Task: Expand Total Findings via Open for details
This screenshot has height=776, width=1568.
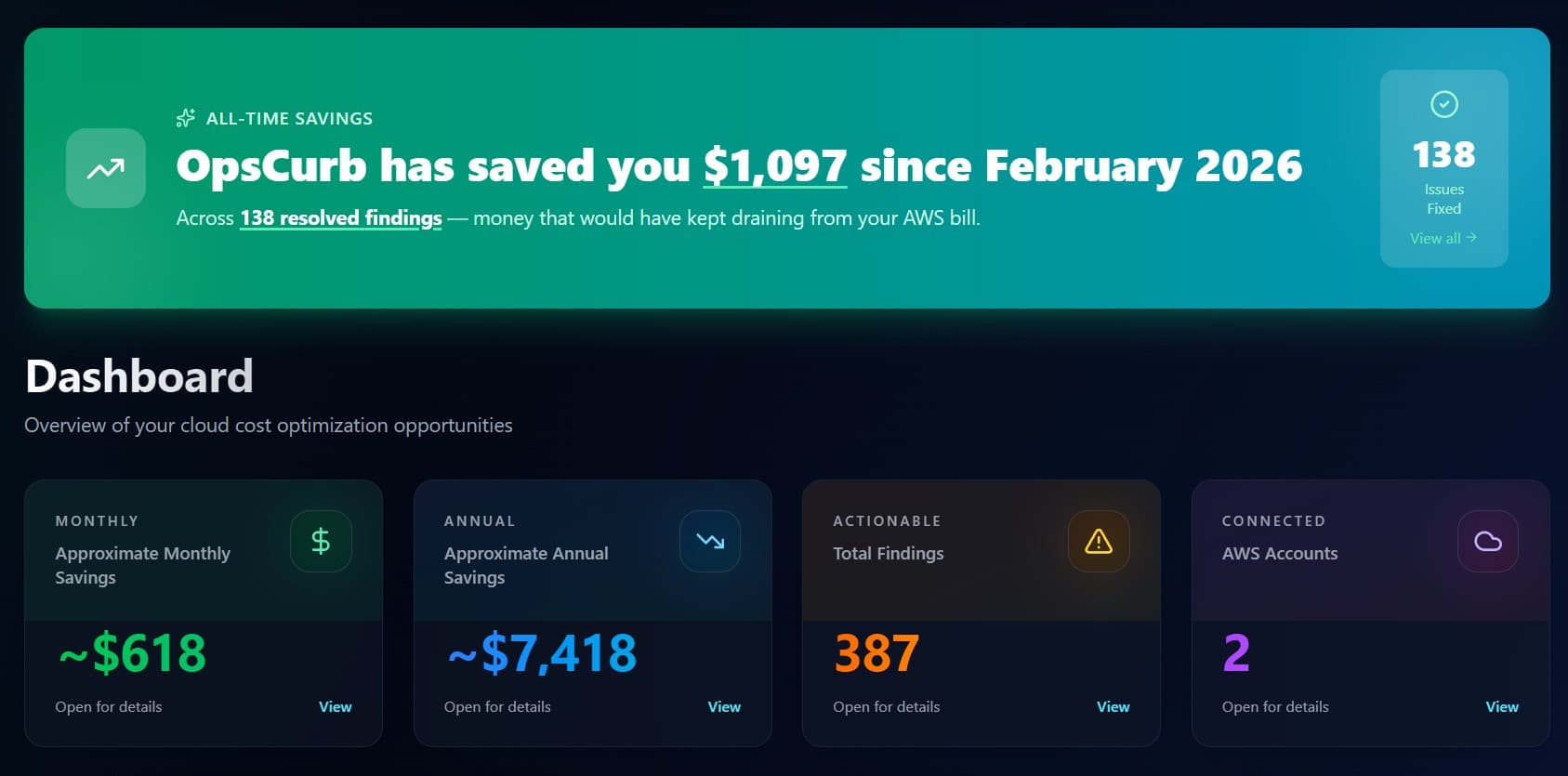Action: coord(885,706)
